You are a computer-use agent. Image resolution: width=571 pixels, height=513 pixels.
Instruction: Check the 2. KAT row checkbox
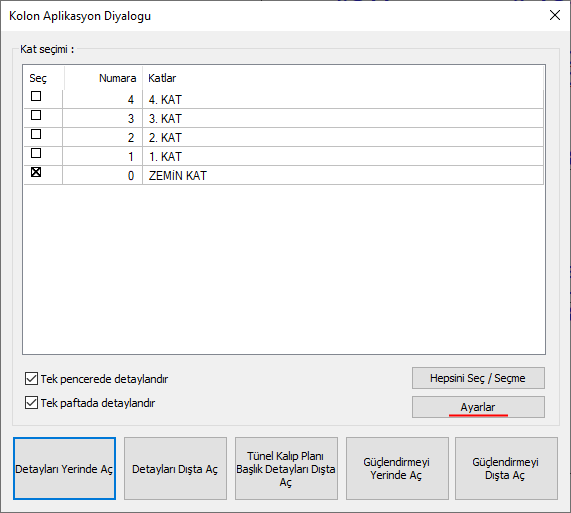pyautogui.click(x=36, y=134)
